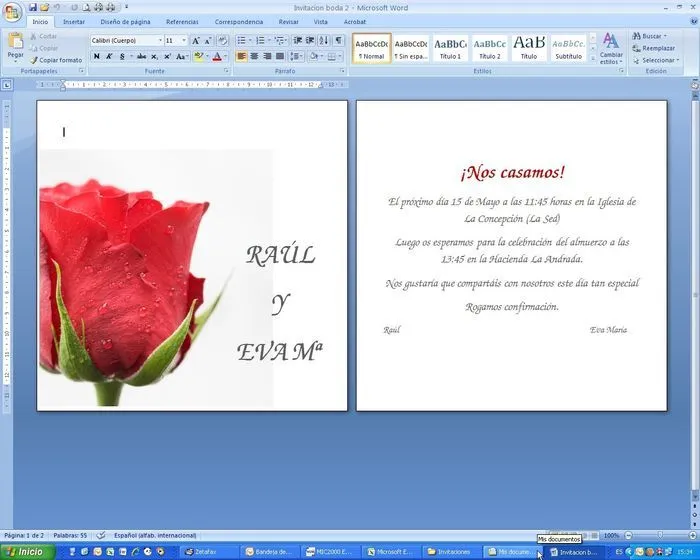Click Copiar formato painter

coord(56,60)
